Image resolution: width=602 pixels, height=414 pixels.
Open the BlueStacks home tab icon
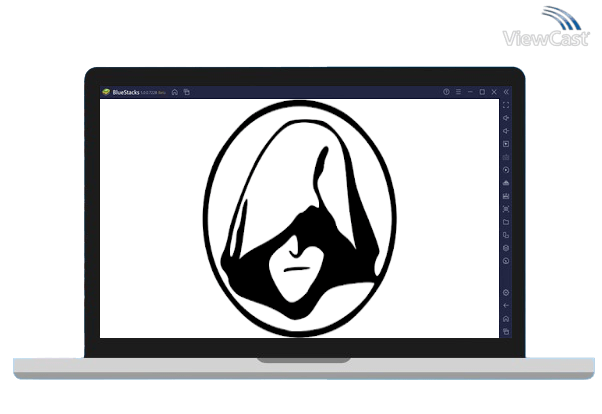[175, 92]
